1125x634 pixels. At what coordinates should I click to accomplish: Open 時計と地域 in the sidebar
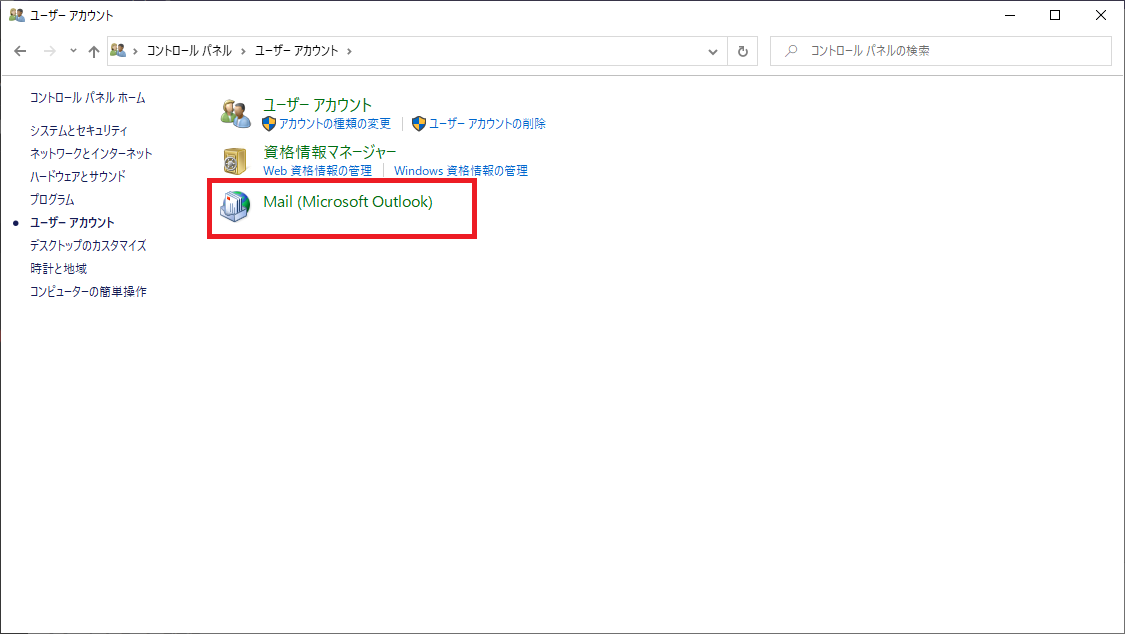tap(58, 268)
